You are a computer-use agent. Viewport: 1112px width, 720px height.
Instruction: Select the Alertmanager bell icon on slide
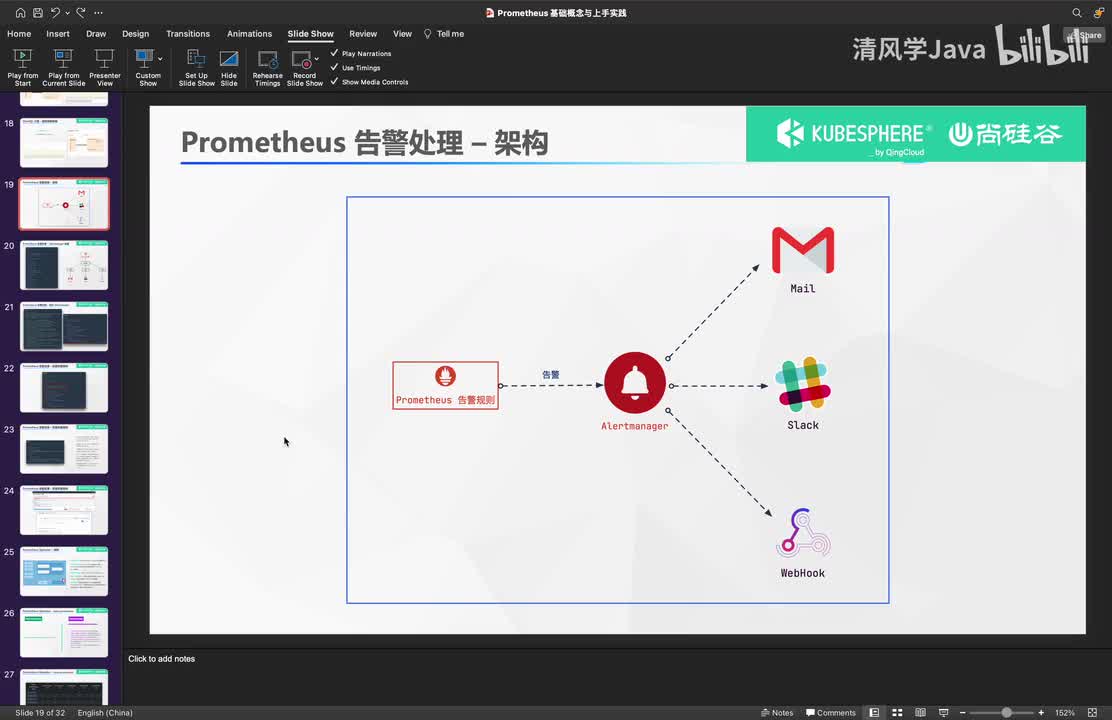635,382
